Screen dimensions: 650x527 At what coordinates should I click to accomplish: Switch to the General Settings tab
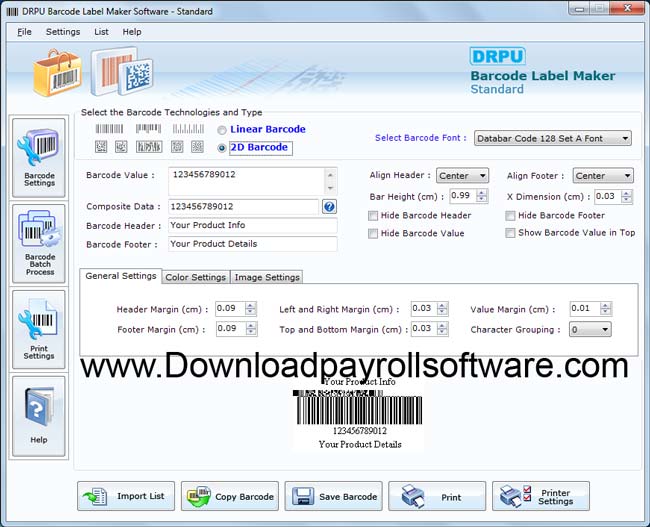click(x=121, y=276)
